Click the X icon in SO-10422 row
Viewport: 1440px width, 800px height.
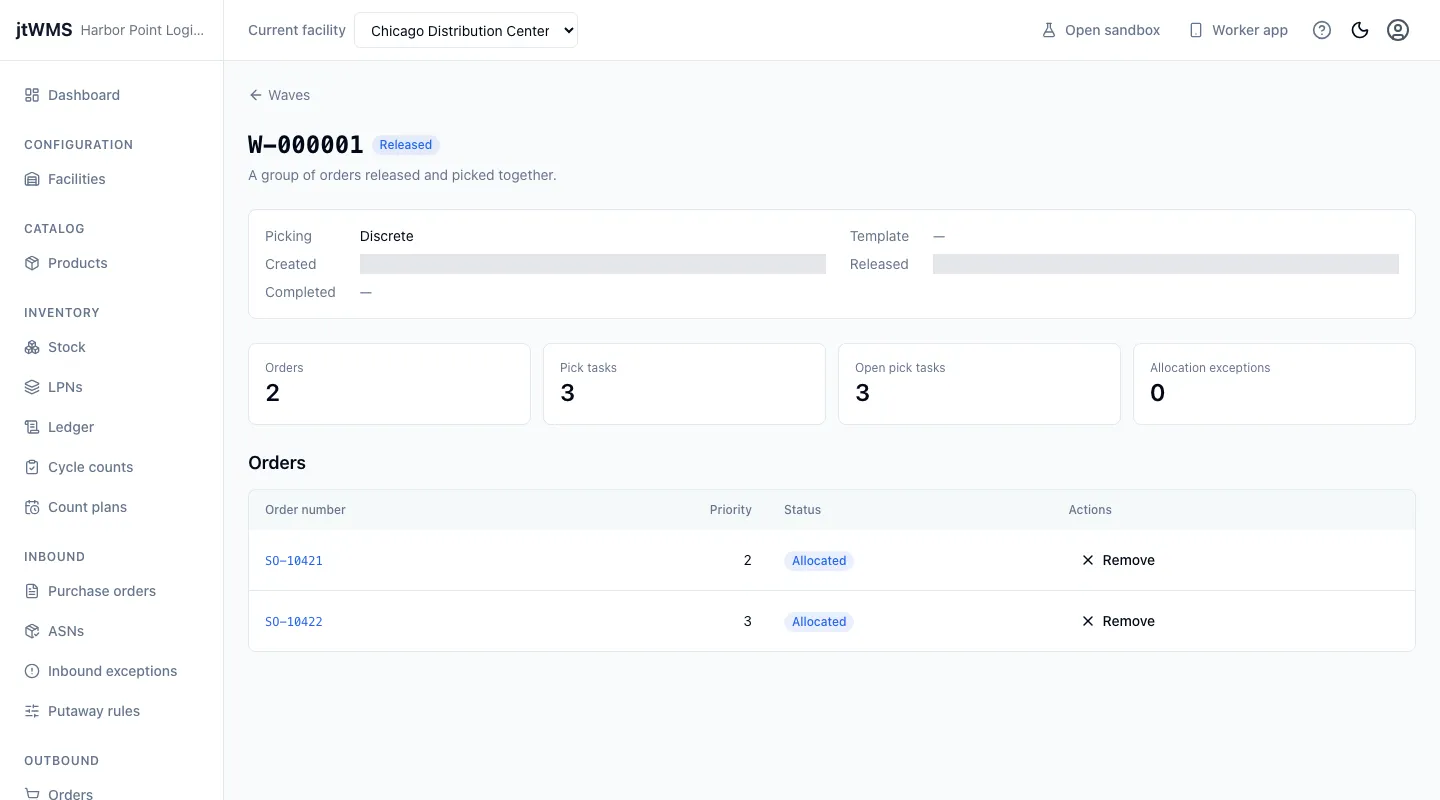pyautogui.click(x=1088, y=621)
